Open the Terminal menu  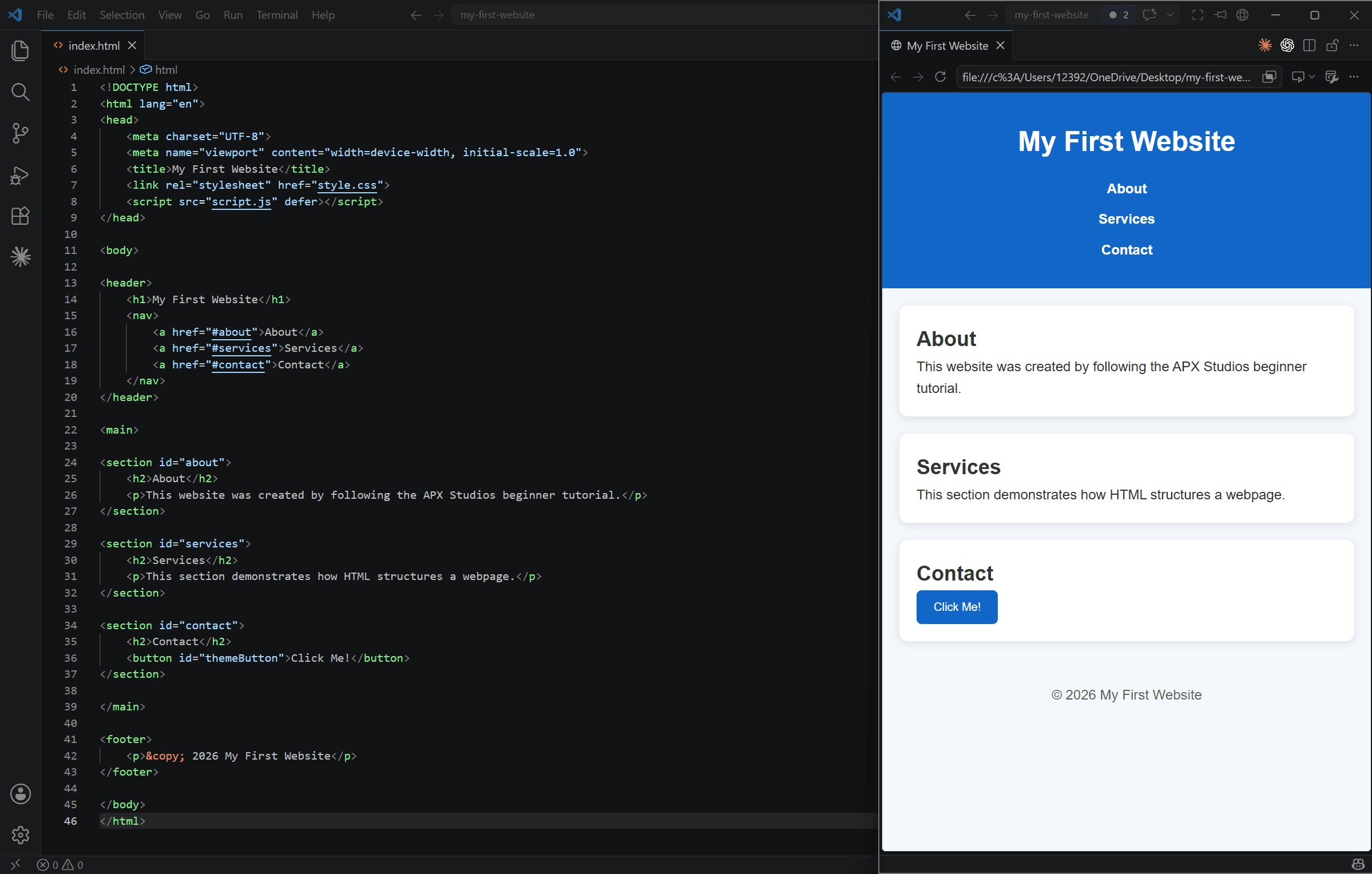[x=277, y=15]
